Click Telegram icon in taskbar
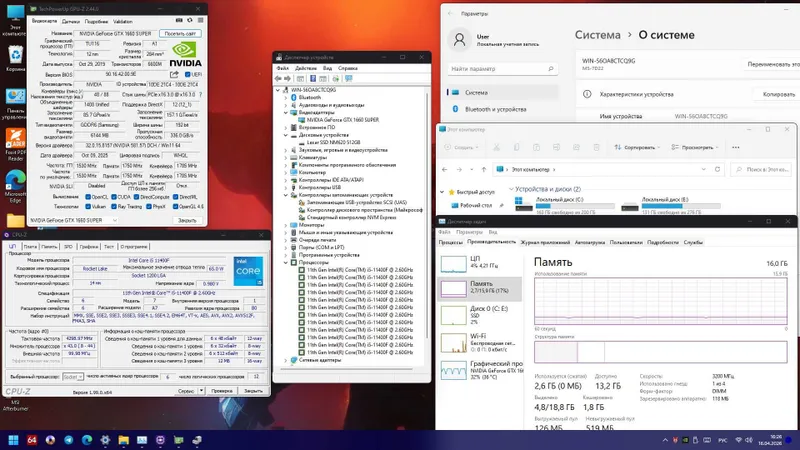Image resolution: width=800 pixels, height=450 pixels. click(68, 440)
